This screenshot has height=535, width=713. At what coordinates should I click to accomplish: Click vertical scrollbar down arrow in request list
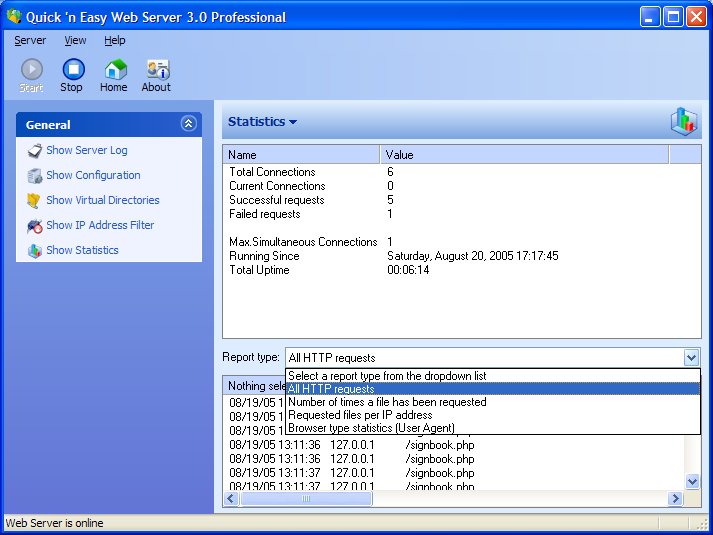click(692, 481)
